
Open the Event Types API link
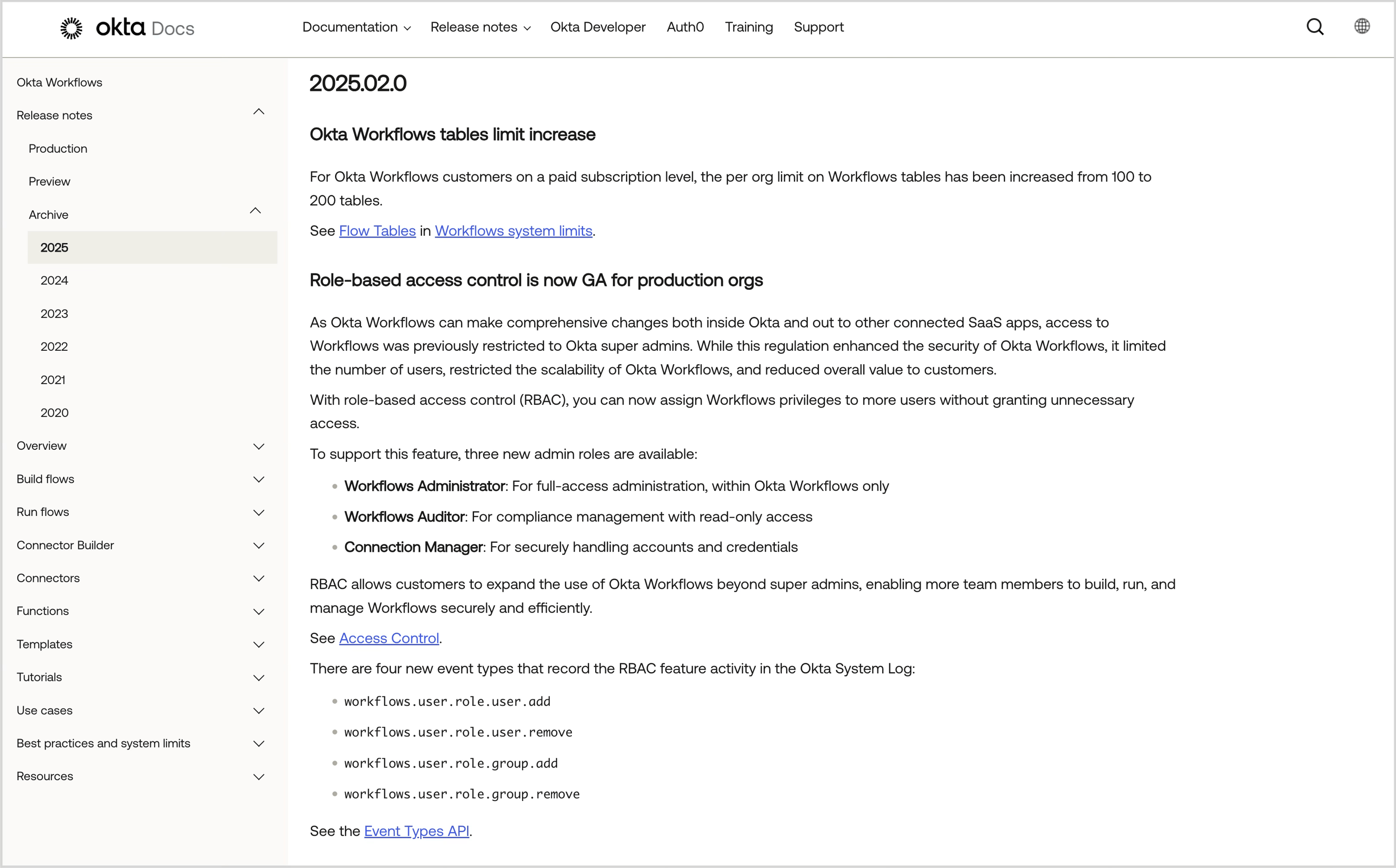[416, 831]
